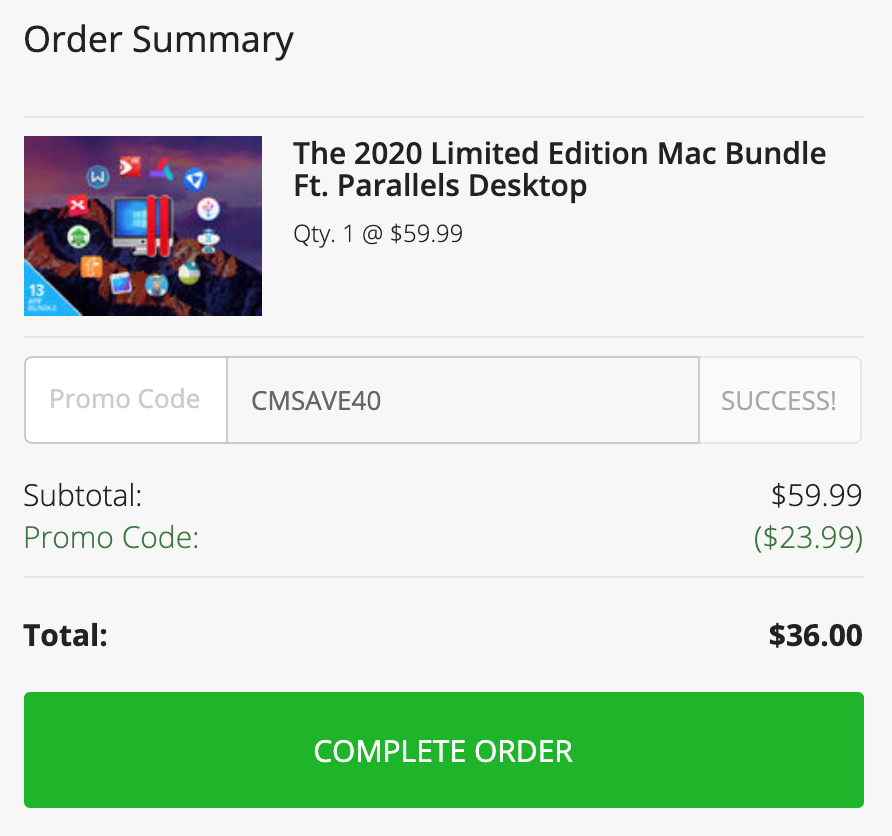Focus the CMSAVE40 promo code field
The height and width of the screenshot is (836, 892).
pyautogui.click(x=463, y=400)
